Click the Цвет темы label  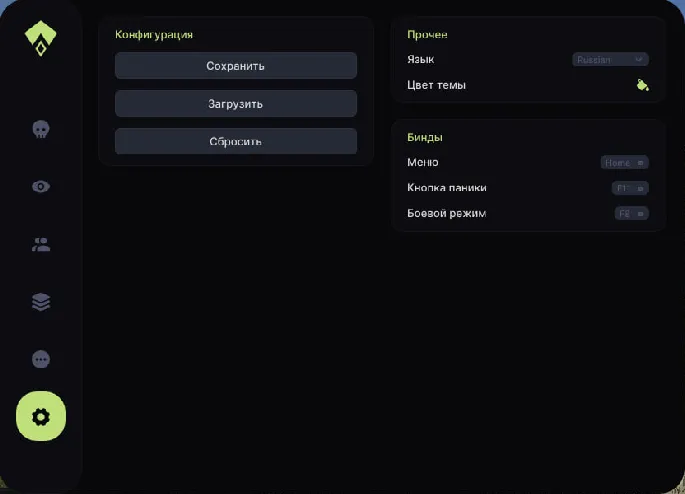pyautogui.click(x=436, y=85)
